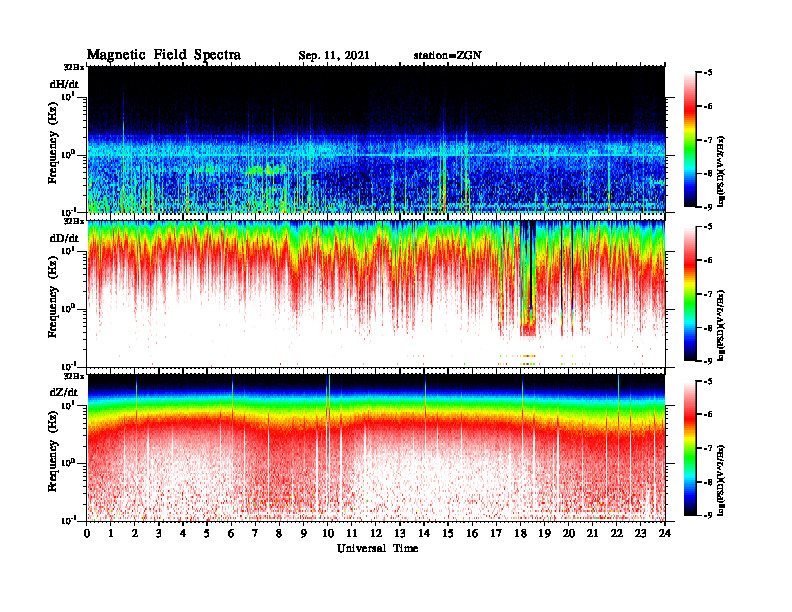Click the hour 6 tick label
Screen dimensions: 792x612
(231, 533)
